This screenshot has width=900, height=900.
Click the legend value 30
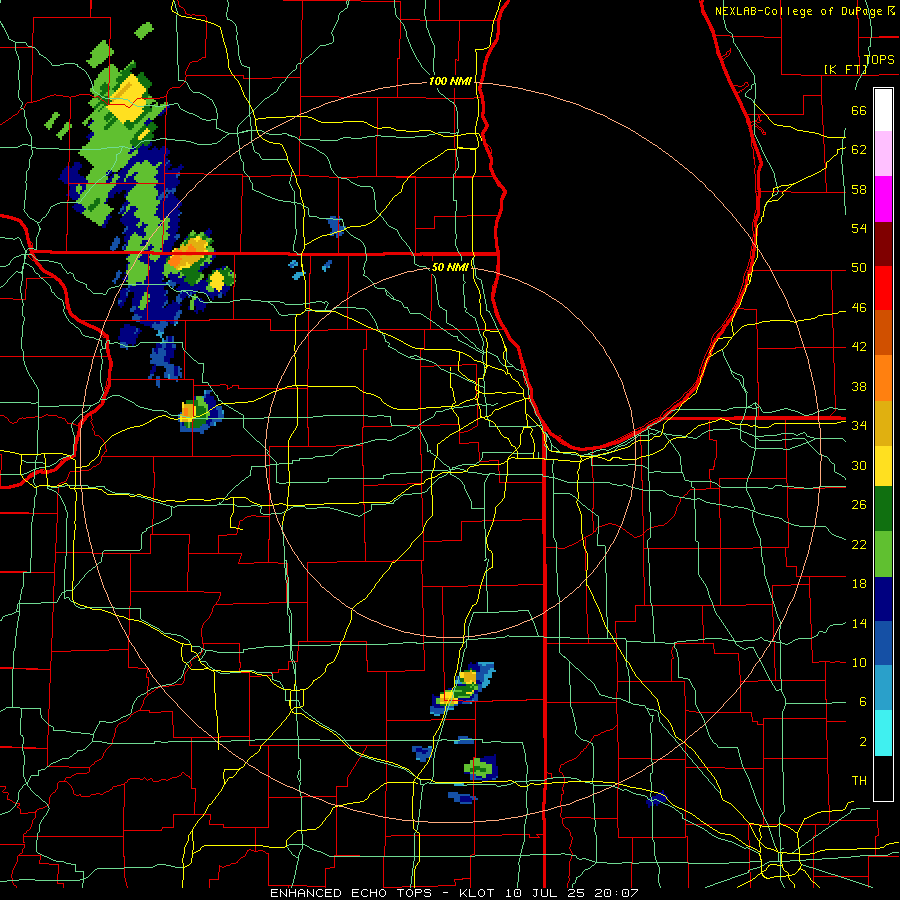tap(859, 465)
